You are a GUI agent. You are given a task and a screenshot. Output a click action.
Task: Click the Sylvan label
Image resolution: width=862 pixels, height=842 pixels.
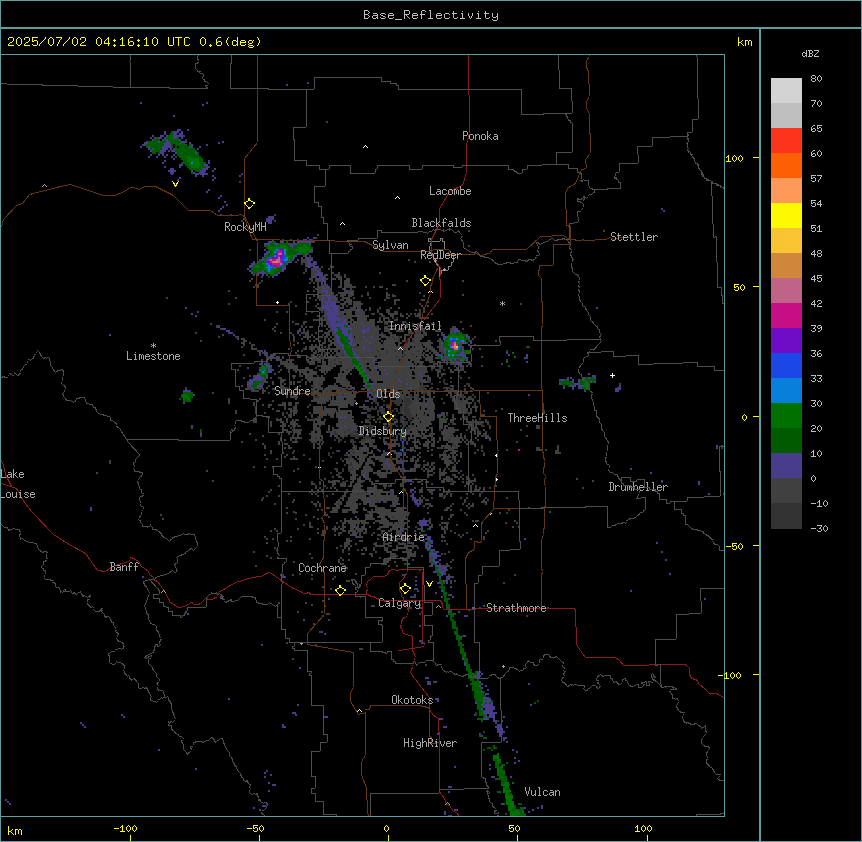[390, 245]
